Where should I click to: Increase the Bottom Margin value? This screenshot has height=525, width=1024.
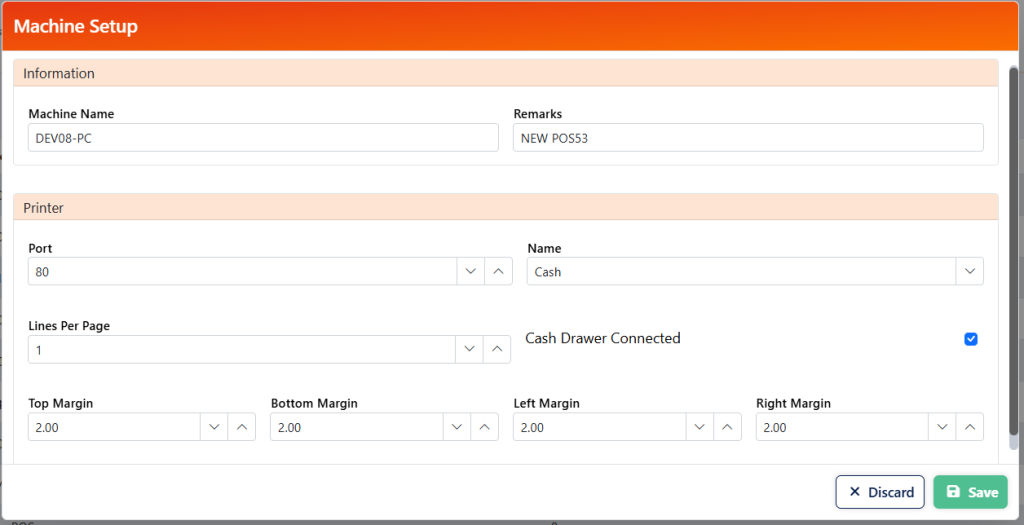(484, 427)
